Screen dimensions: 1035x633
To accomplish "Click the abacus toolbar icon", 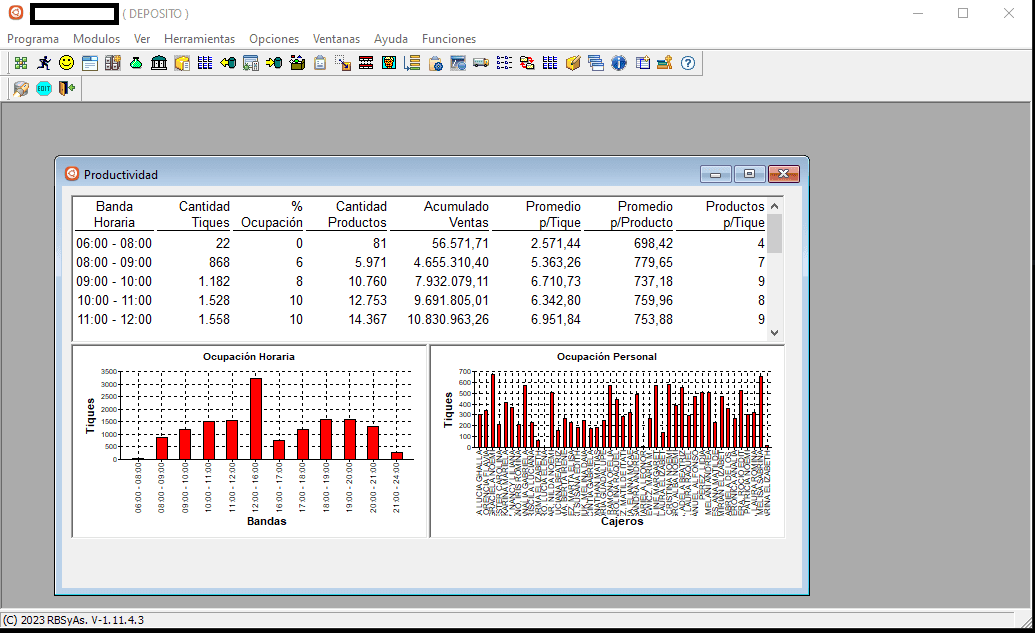I will pos(366,63).
